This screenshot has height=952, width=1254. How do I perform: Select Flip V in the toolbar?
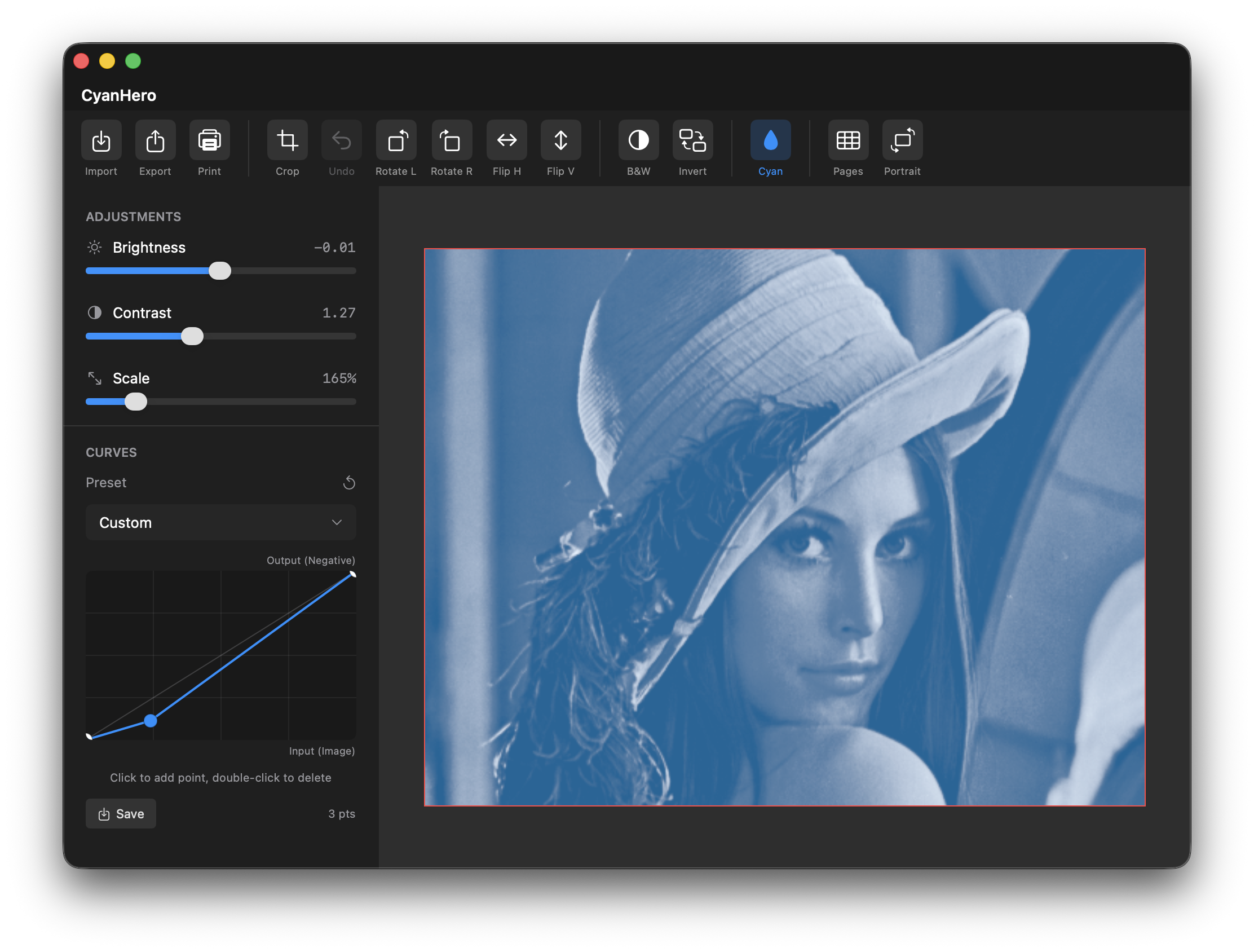click(x=560, y=140)
